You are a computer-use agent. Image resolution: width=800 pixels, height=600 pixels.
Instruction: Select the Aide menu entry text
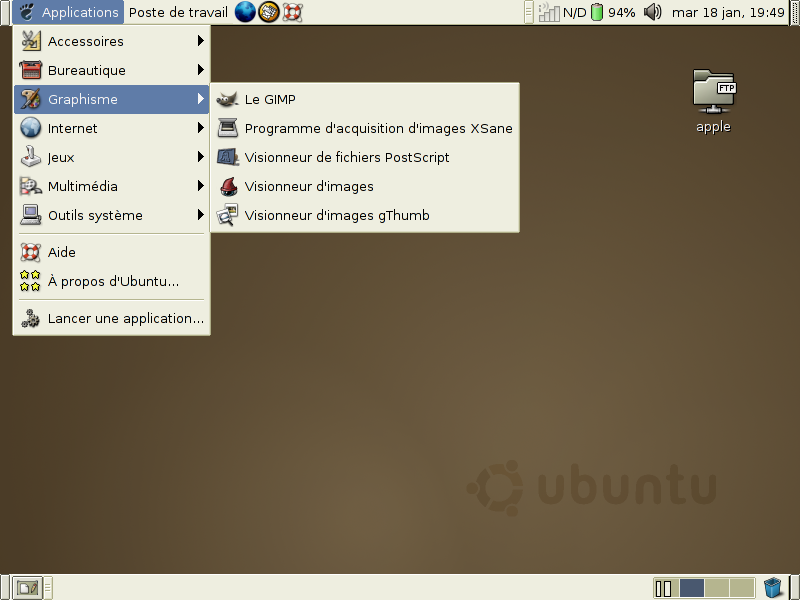(62, 252)
